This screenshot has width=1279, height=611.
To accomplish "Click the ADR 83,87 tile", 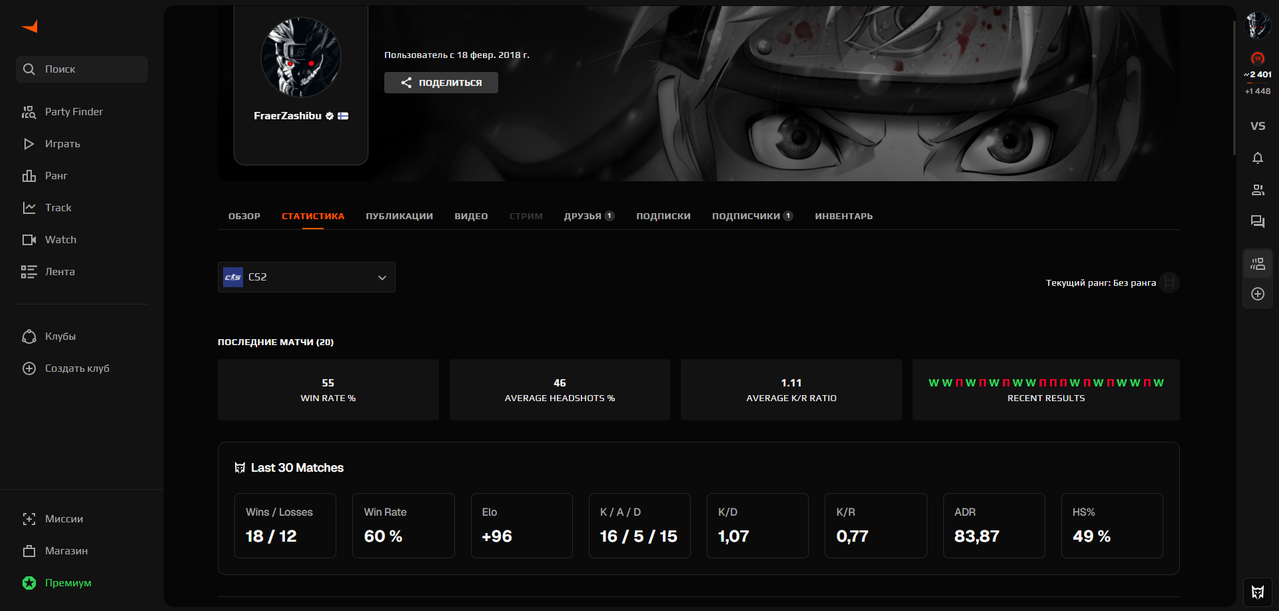I will pyautogui.click(x=993, y=525).
